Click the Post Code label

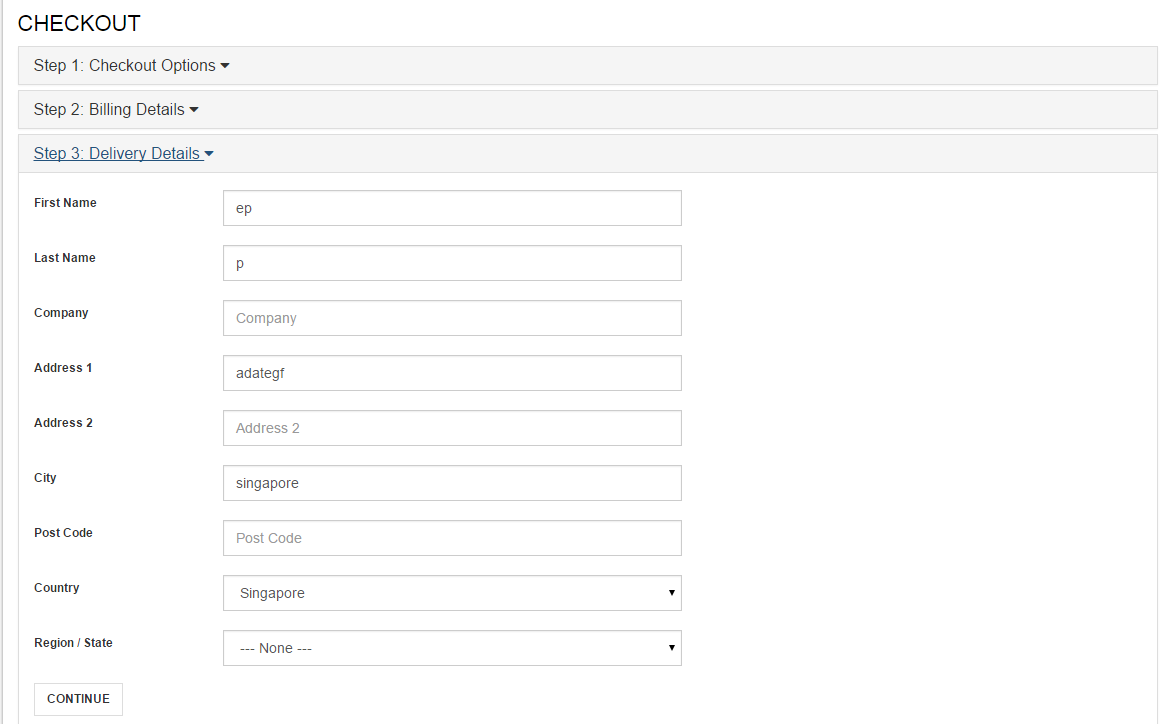click(63, 533)
